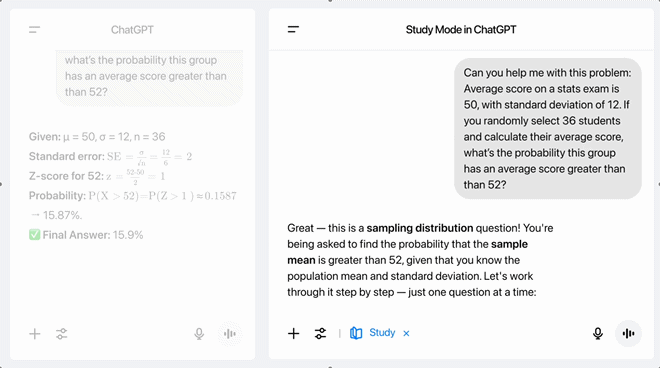This screenshot has width=660, height=368.
Task: Open tools sliders icon in Study Mode composer
Action: [x=320, y=333]
